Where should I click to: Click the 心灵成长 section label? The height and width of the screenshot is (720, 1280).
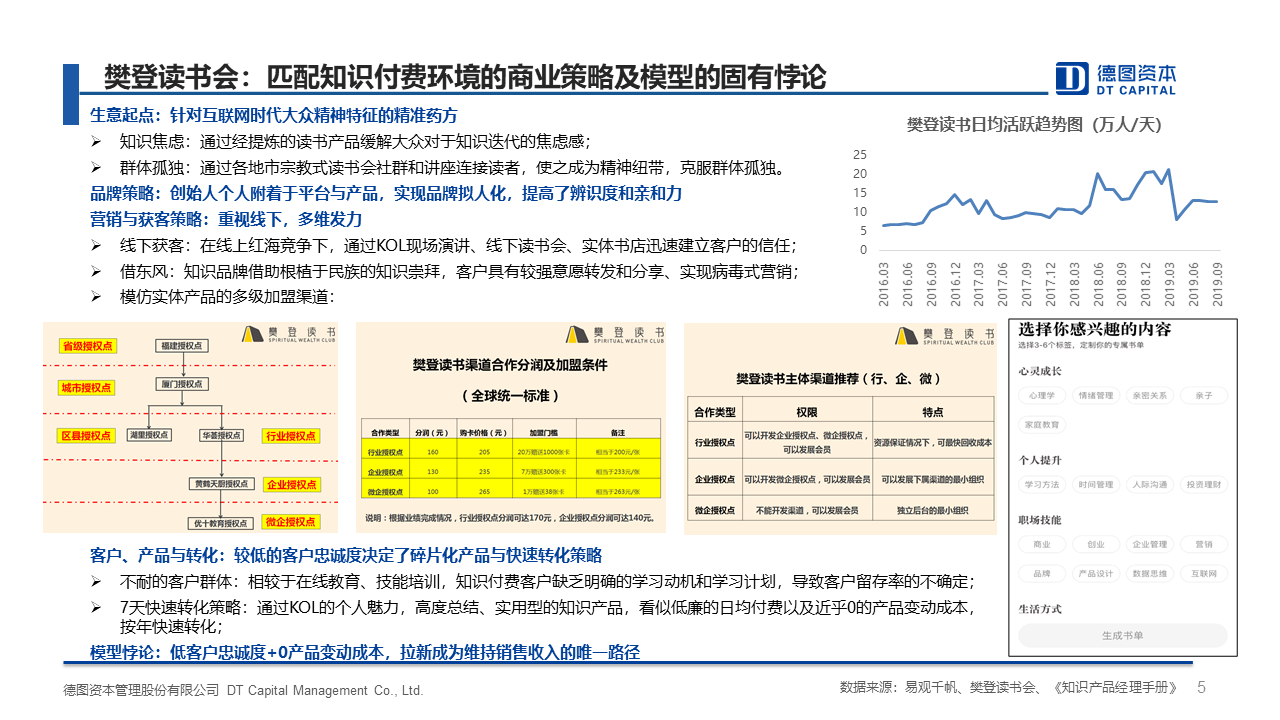click(1040, 371)
